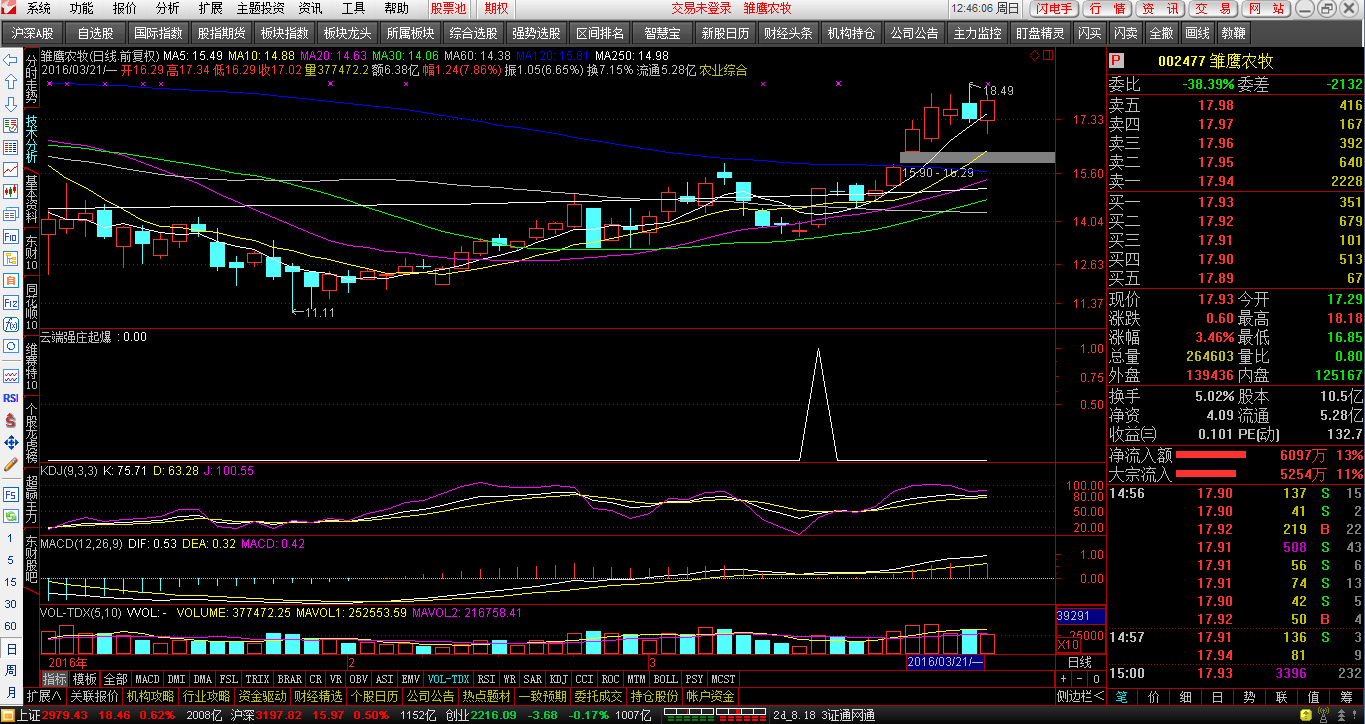
Task: Select the 15-minute period
Action: tap(10, 582)
